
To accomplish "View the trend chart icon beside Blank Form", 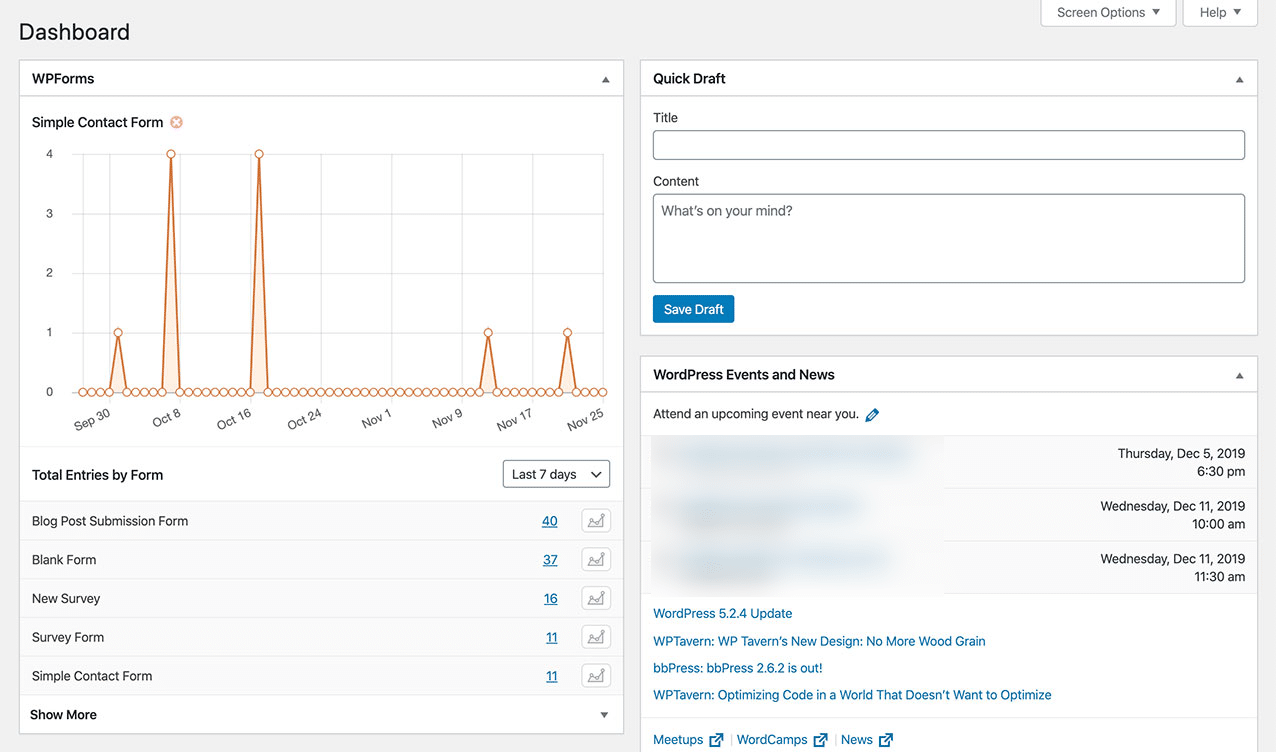I will click(x=595, y=559).
